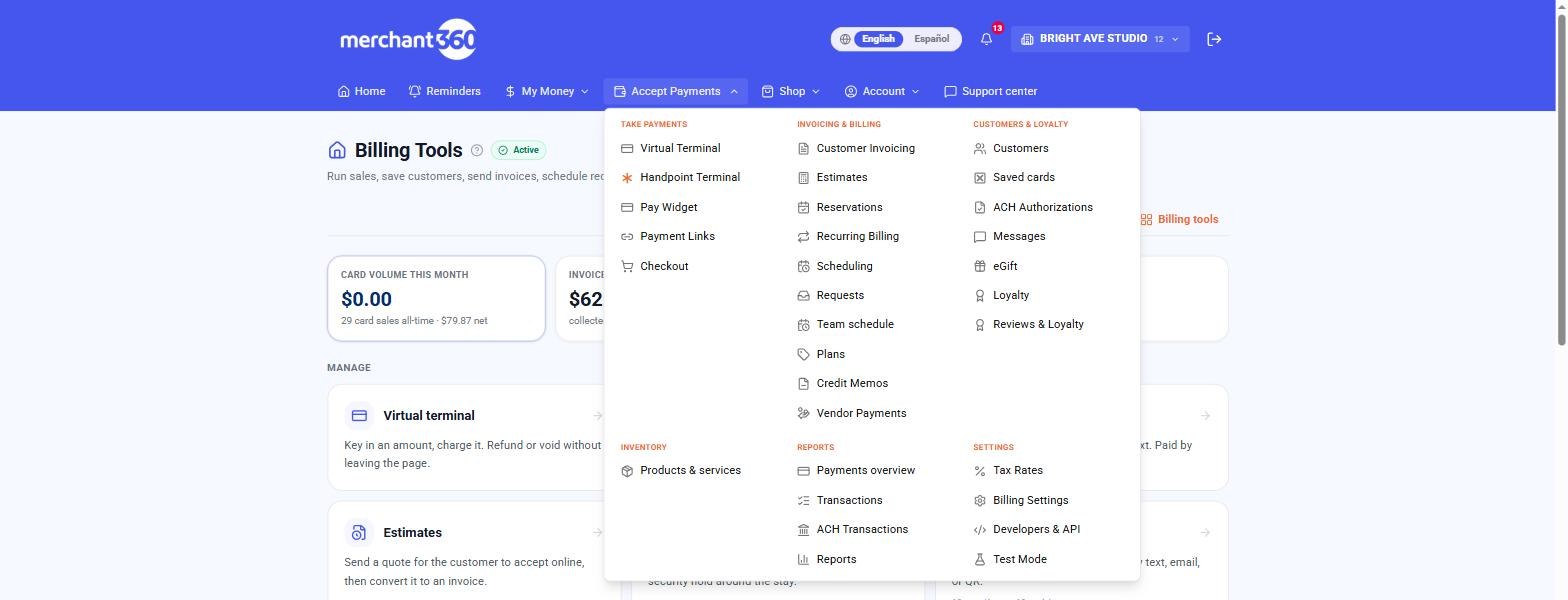This screenshot has width=1568, height=600.
Task: Open Transactions under Reports
Action: [849, 500]
